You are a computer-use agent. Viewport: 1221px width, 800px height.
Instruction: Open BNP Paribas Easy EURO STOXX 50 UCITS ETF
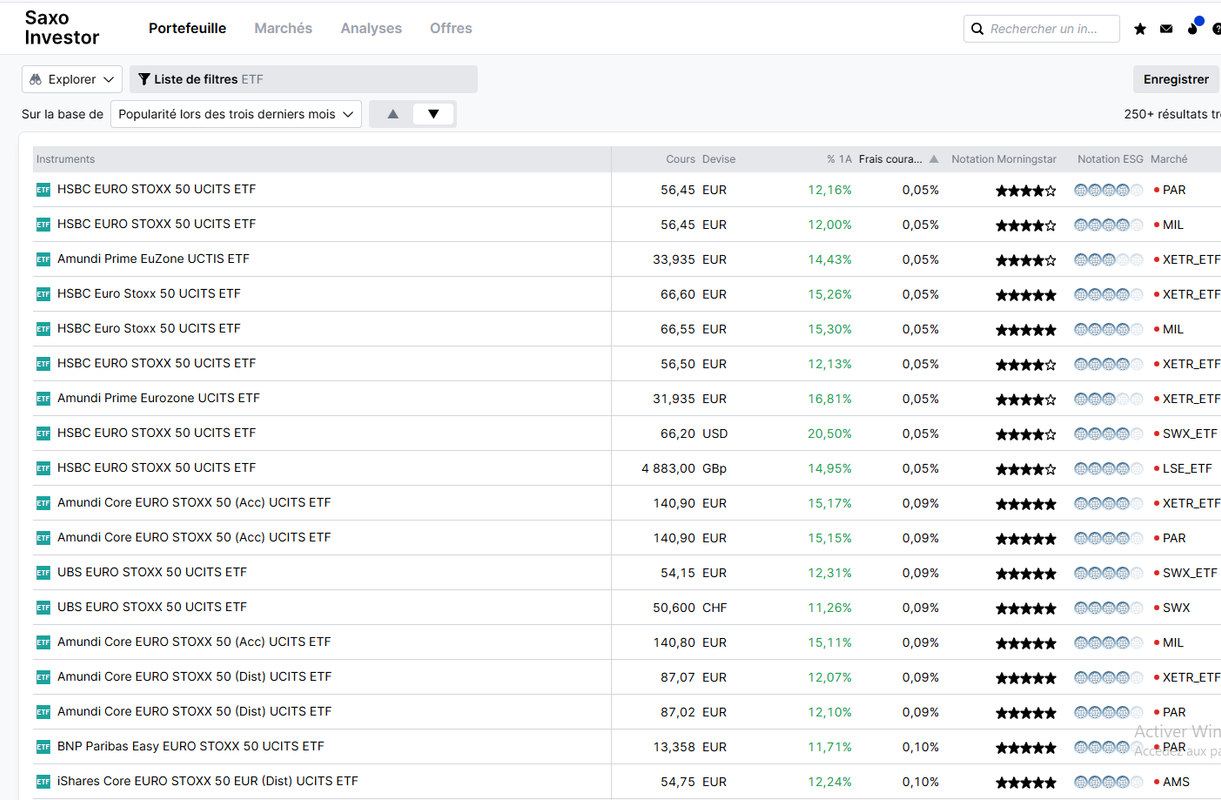pyautogui.click(x=191, y=746)
